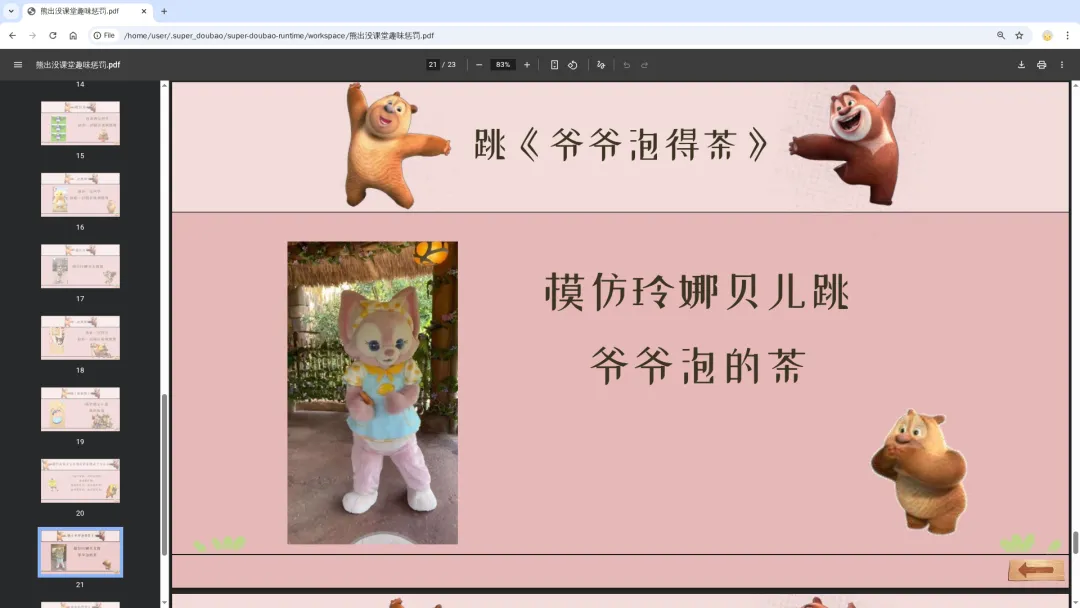This screenshot has height=608, width=1080.
Task: Click the main document scrollbar thumb
Action: 1075,542
